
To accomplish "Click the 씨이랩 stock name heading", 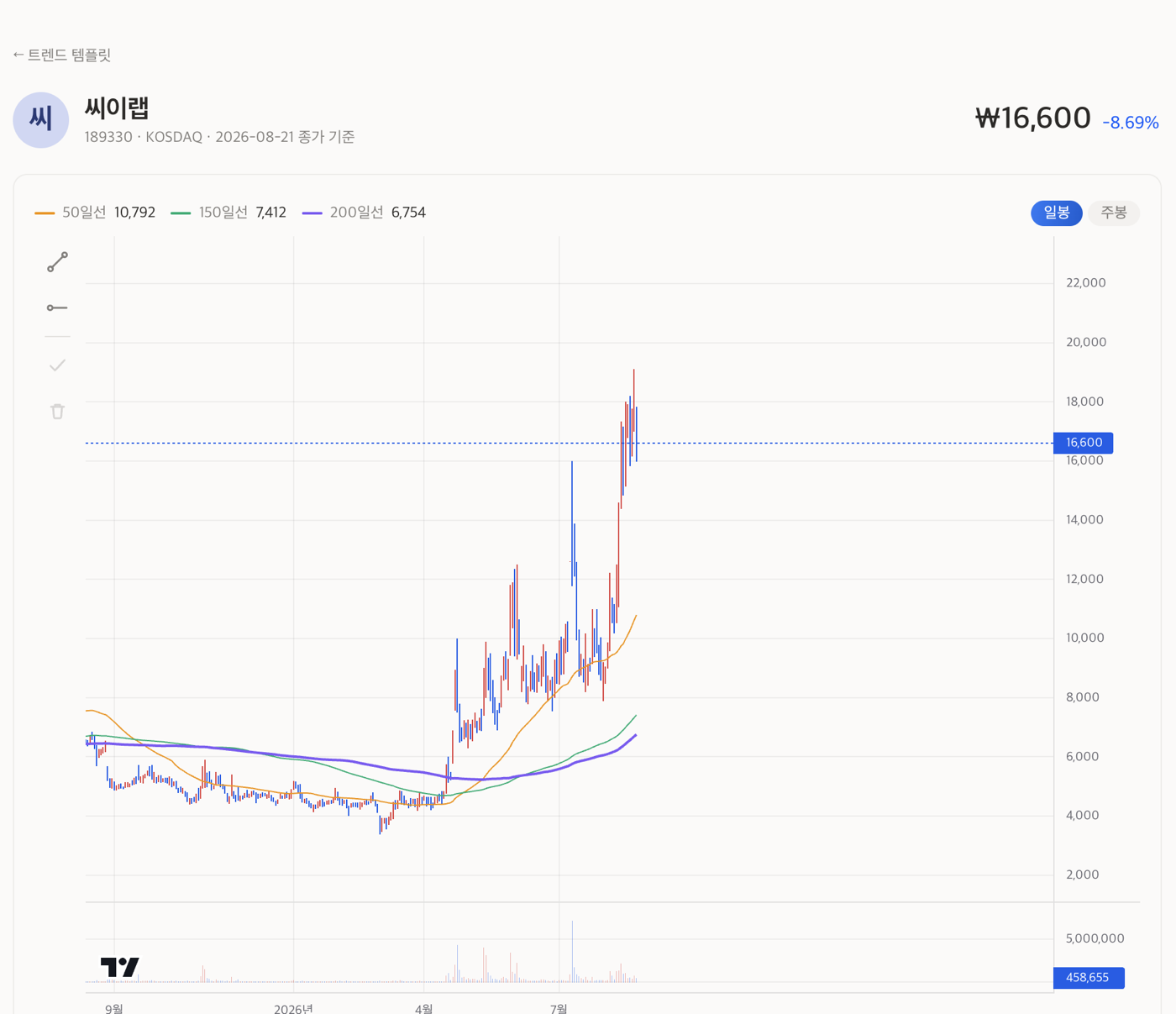I will click(x=117, y=108).
